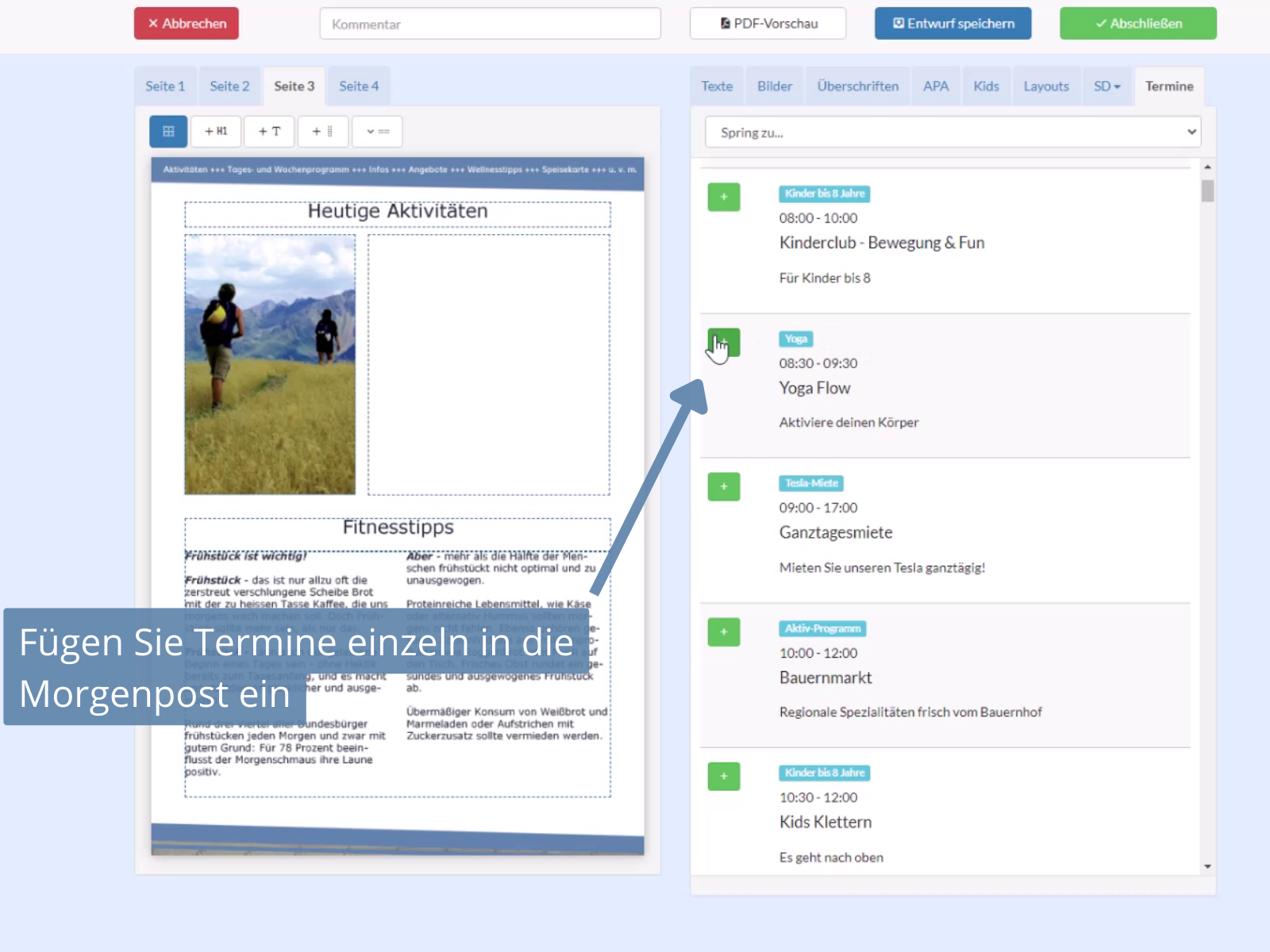Viewport: 1270px width, 952px height.
Task: Open the Überschriften tab
Action: click(x=857, y=86)
